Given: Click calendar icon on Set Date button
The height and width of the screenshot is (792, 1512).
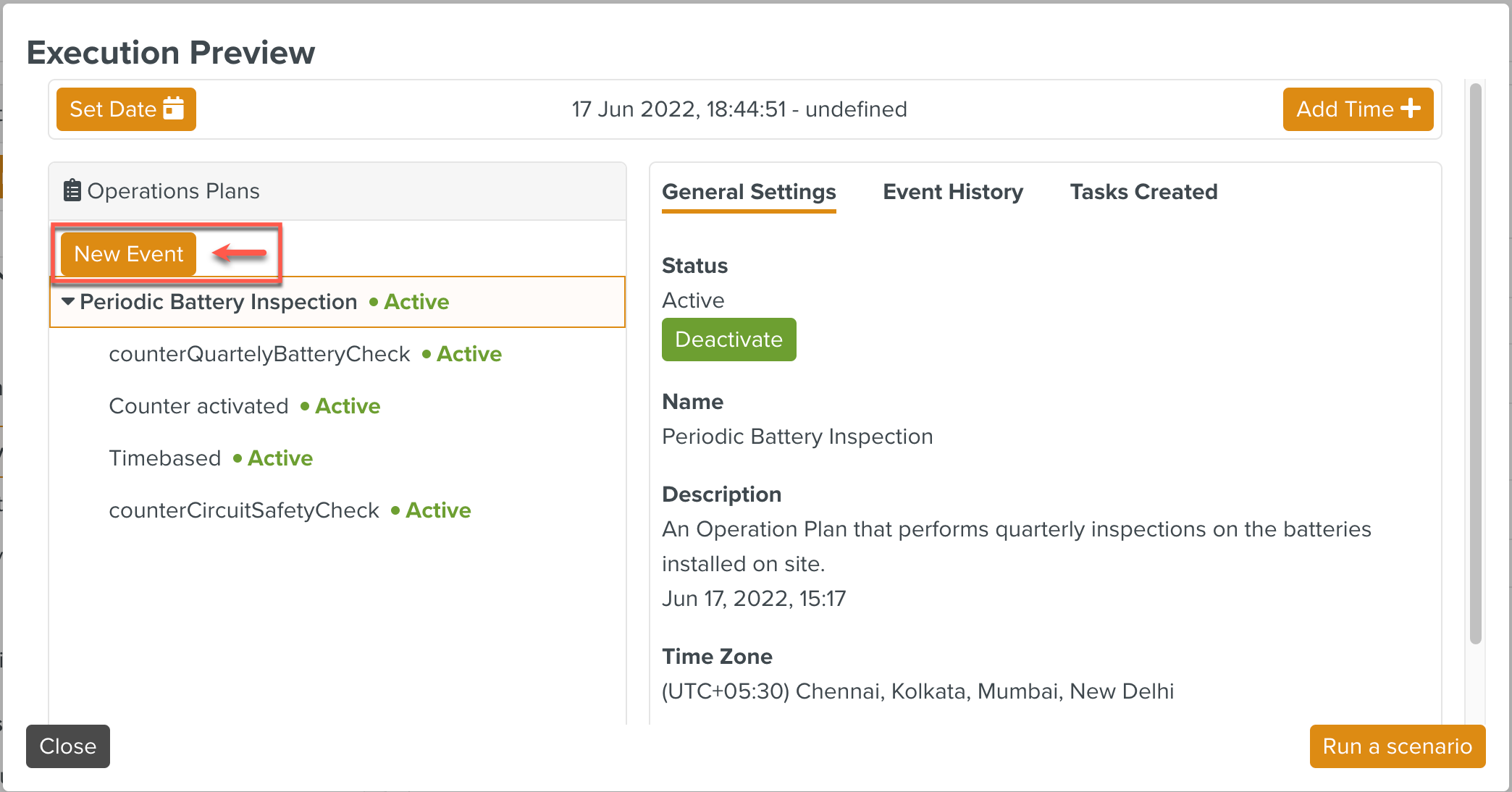Looking at the screenshot, I should tap(174, 109).
